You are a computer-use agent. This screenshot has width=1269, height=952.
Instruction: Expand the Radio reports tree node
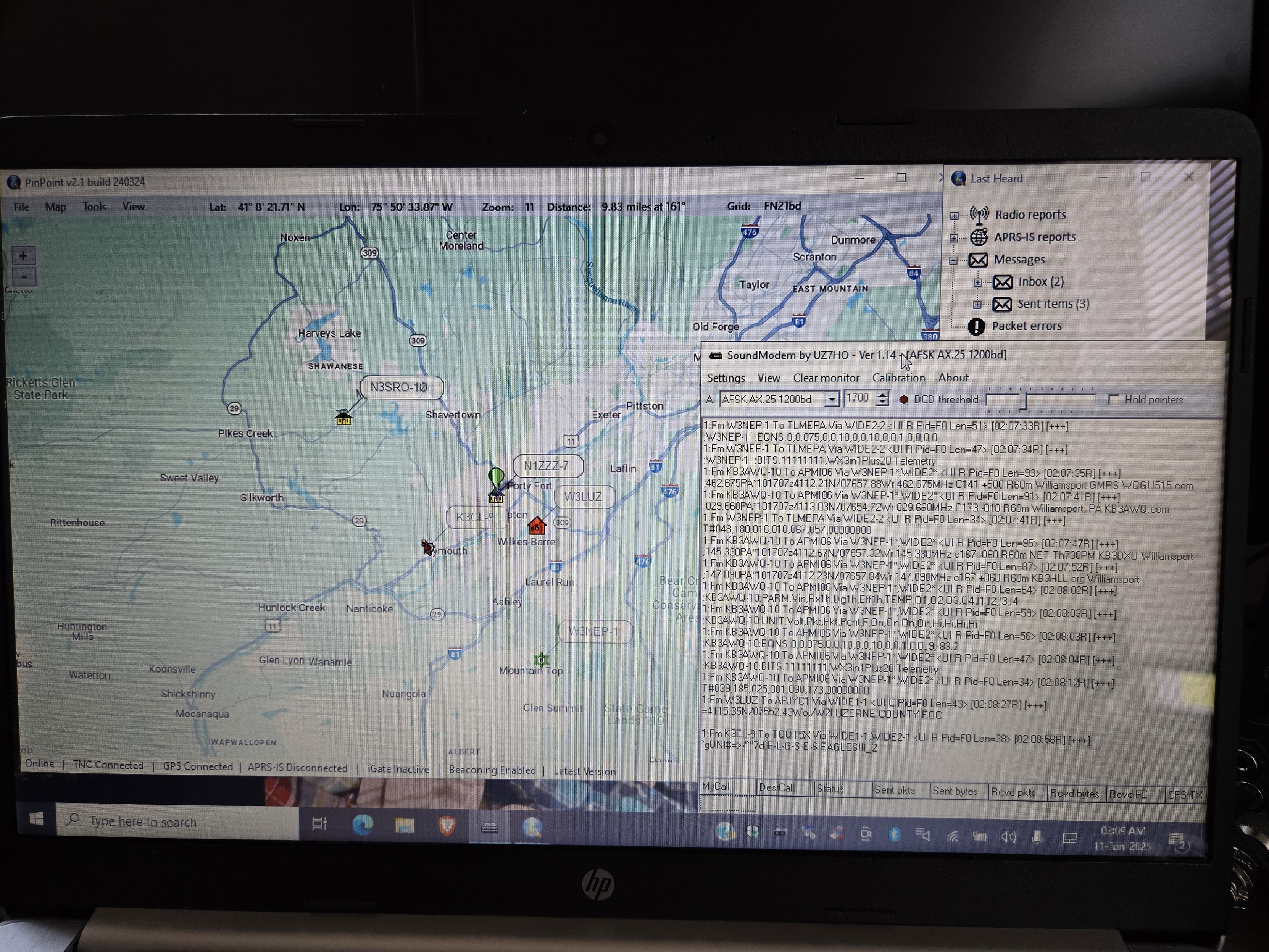[954, 216]
